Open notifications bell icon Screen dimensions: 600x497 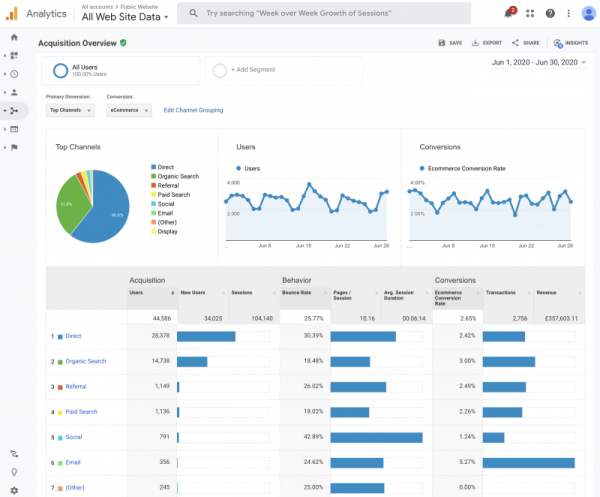(x=509, y=13)
